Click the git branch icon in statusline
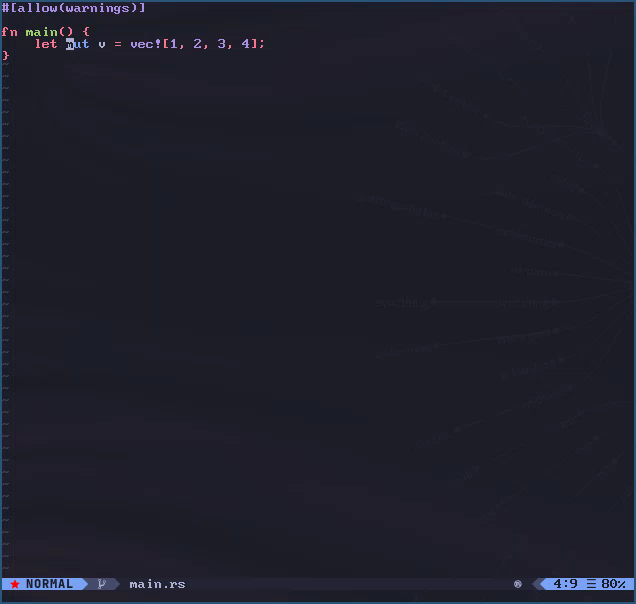636x604 pixels. pyautogui.click(x=101, y=584)
